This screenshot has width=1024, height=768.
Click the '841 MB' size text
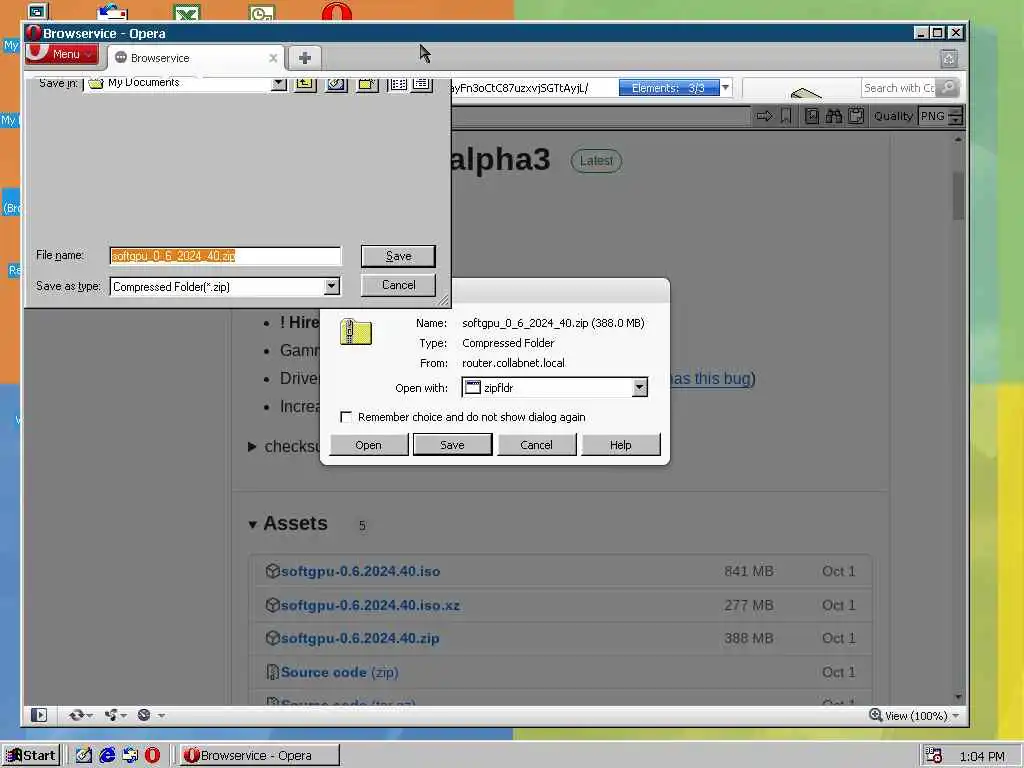[x=748, y=571]
